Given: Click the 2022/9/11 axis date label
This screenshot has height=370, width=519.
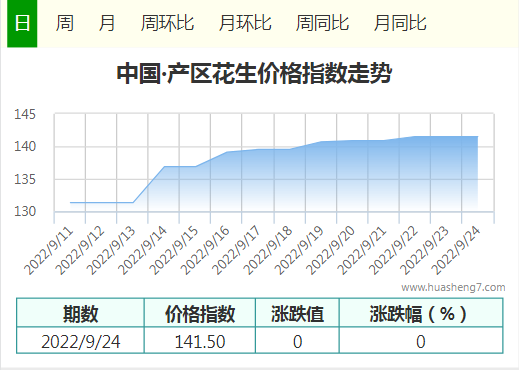Looking at the screenshot, I should click(x=48, y=250).
